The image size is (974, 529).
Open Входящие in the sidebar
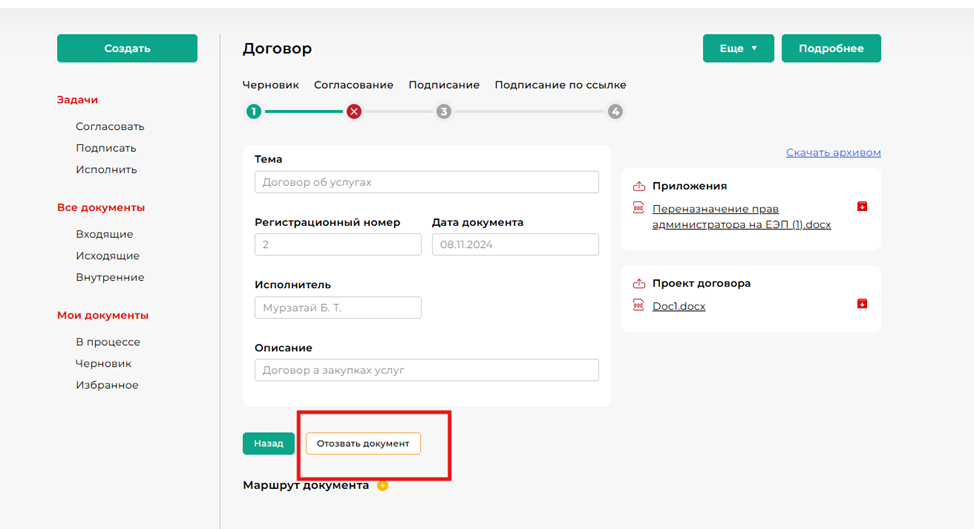click(104, 234)
